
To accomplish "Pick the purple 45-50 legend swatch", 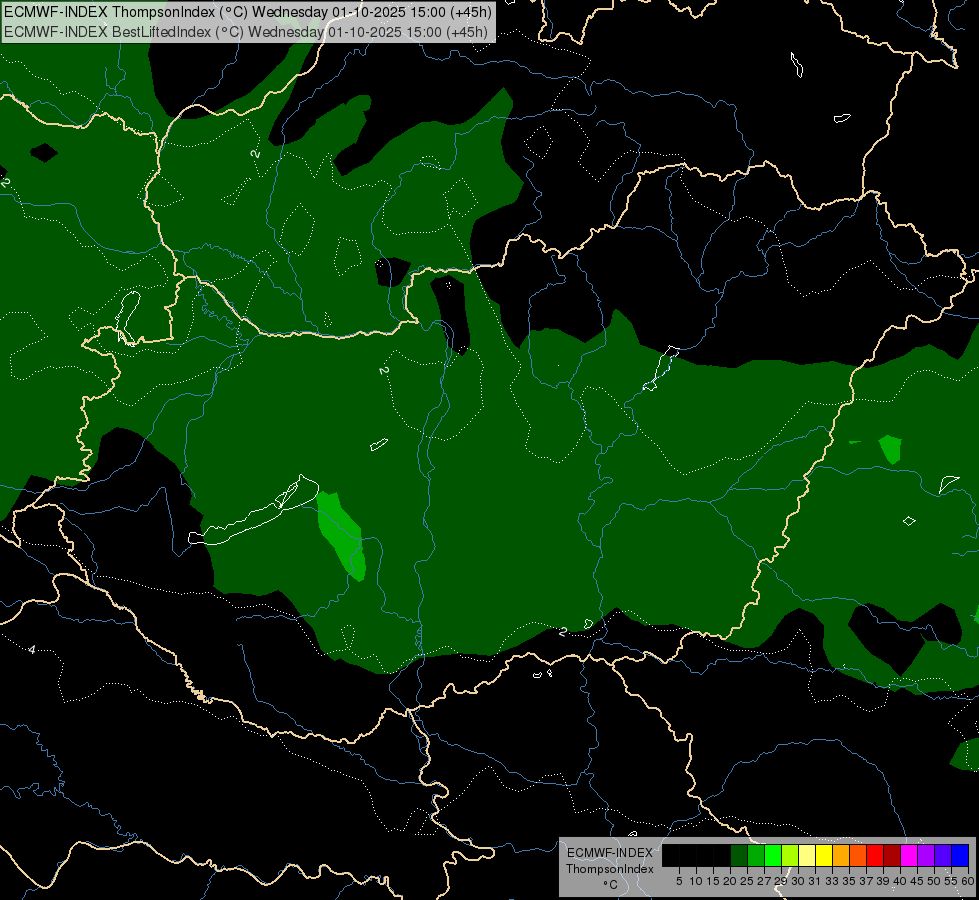I will pos(926,855).
